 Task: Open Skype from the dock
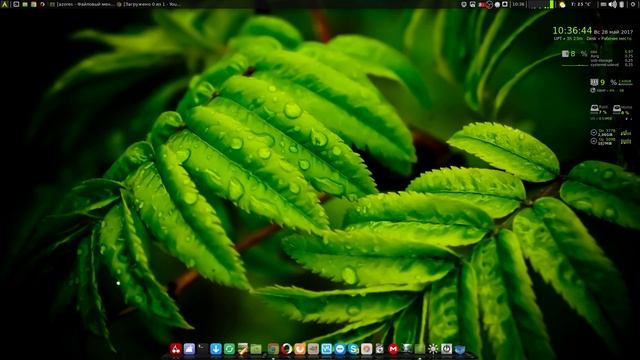click(353, 349)
